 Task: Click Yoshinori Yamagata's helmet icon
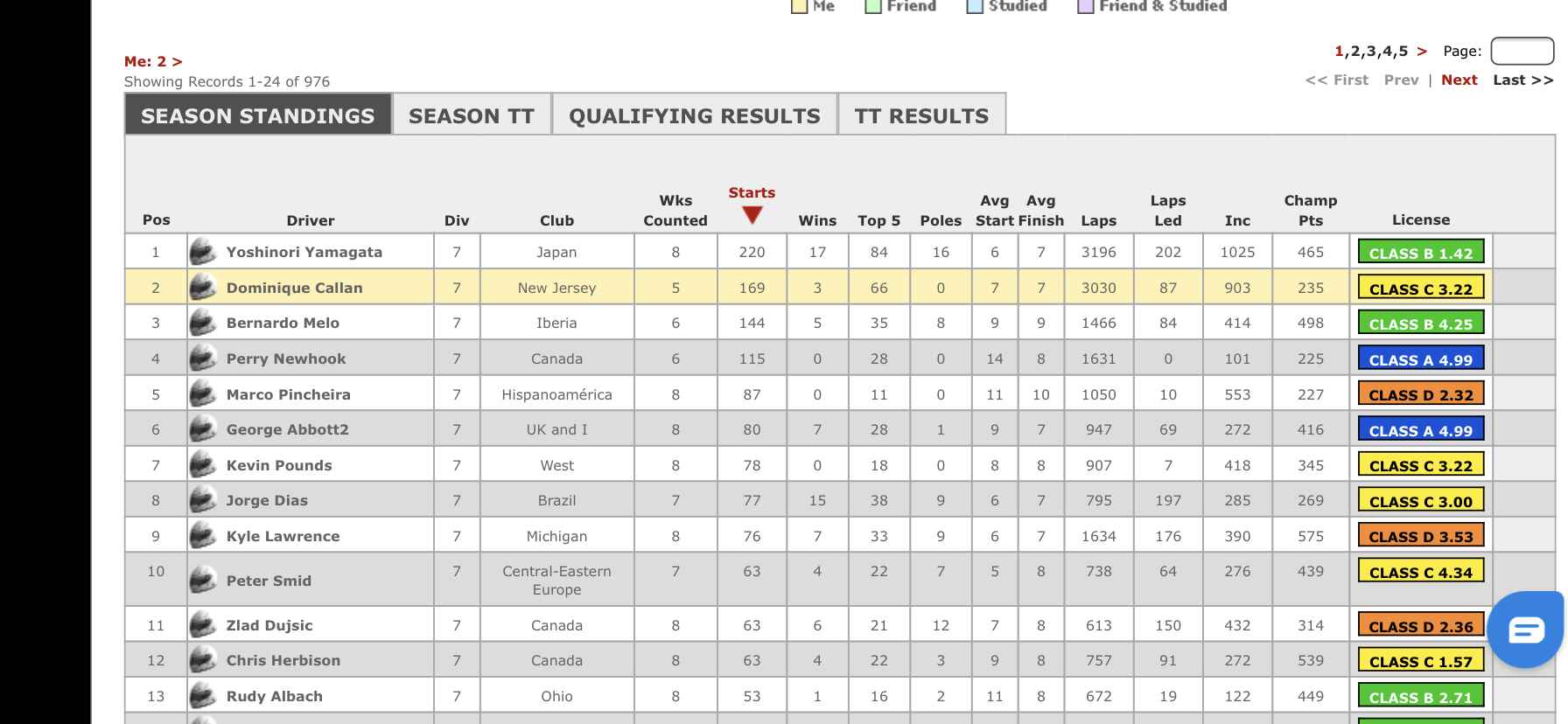pos(202,252)
